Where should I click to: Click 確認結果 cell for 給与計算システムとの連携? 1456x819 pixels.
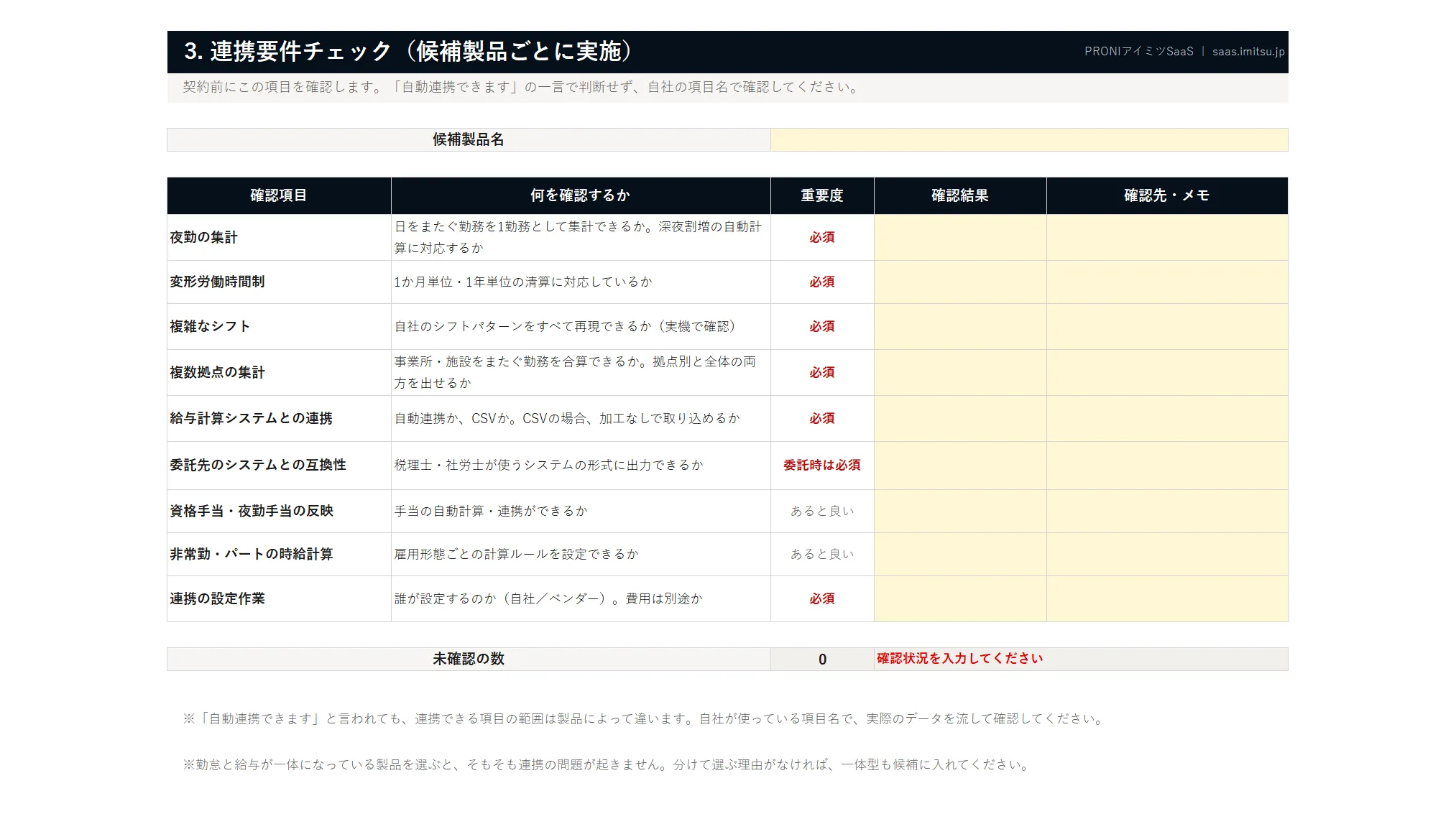pos(960,418)
